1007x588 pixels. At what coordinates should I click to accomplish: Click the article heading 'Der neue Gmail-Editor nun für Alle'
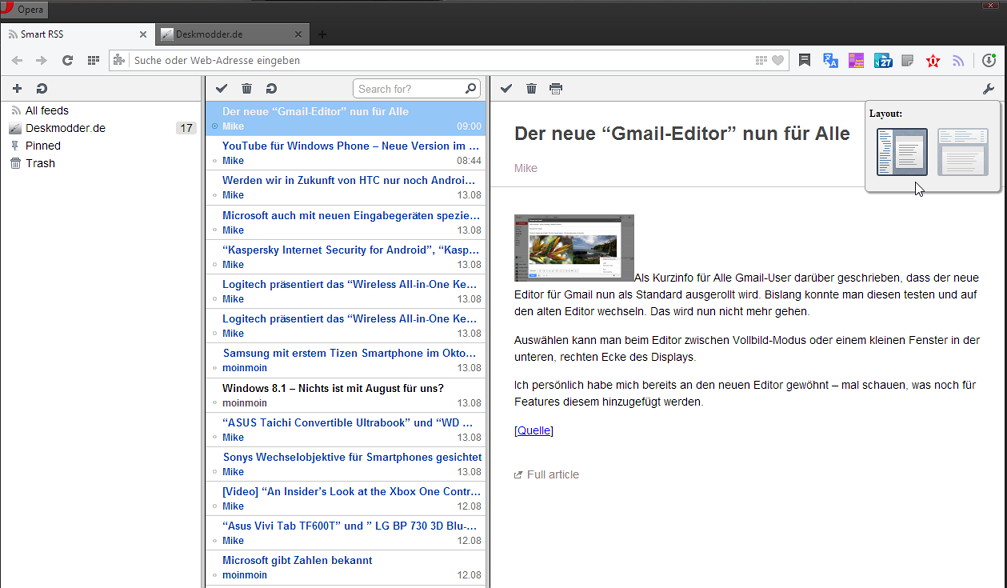pos(682,134)
